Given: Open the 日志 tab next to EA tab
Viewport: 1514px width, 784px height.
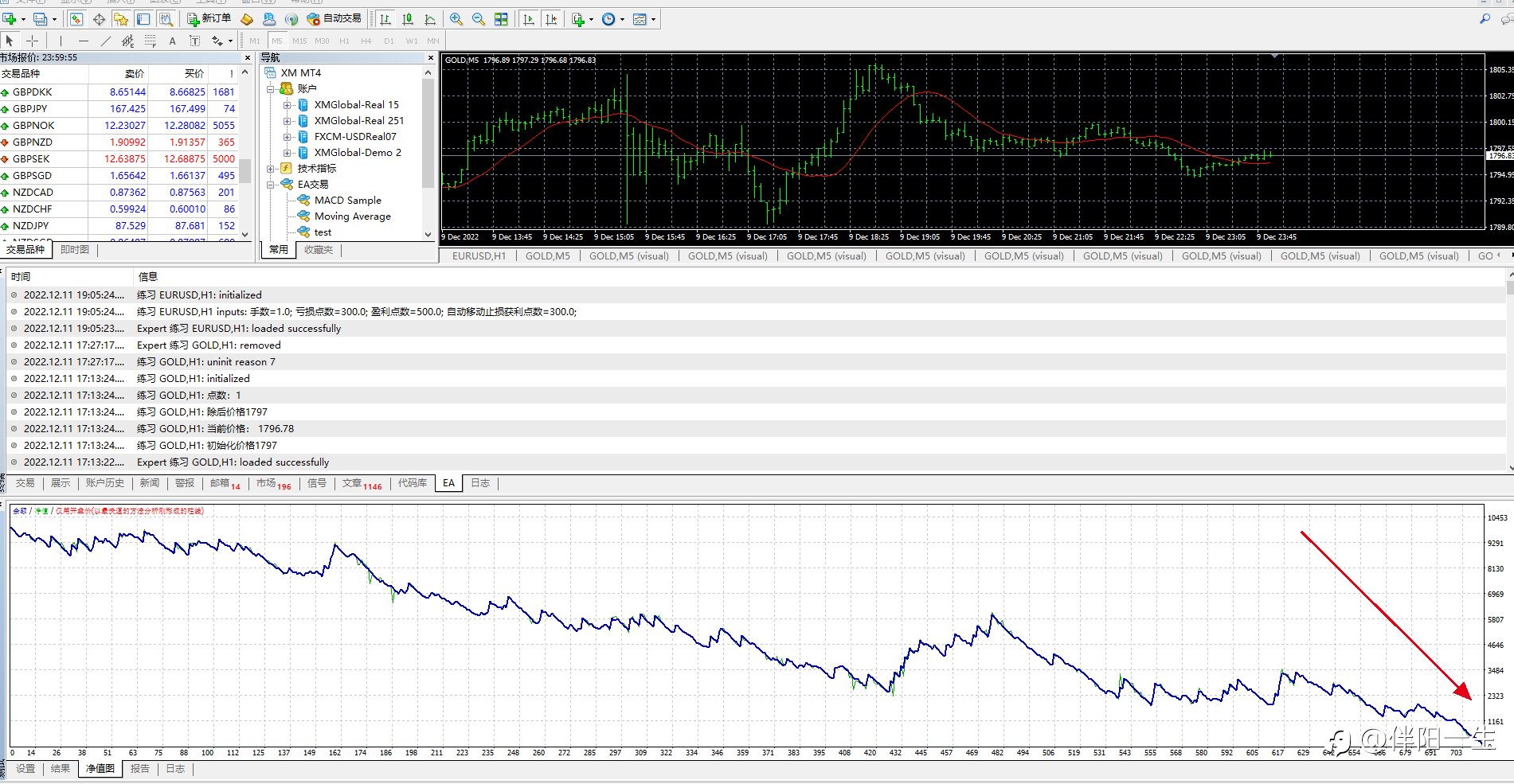Looking at the screenshot, I should pos(480,483).
